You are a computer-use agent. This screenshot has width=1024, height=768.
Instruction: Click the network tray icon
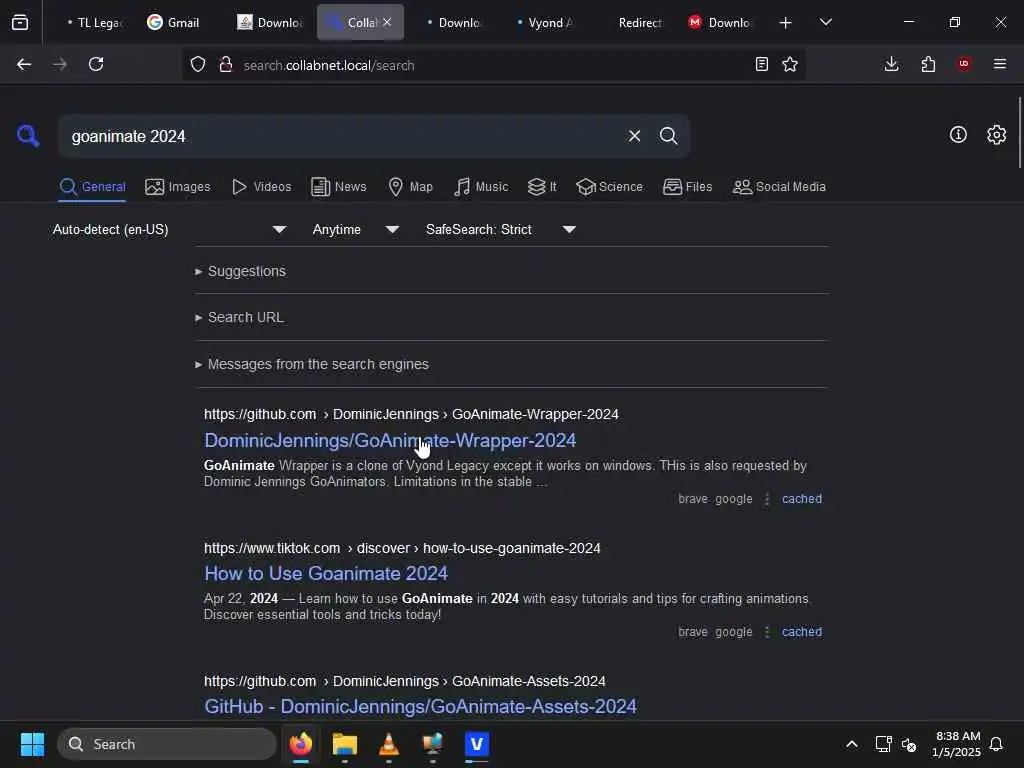883,744
